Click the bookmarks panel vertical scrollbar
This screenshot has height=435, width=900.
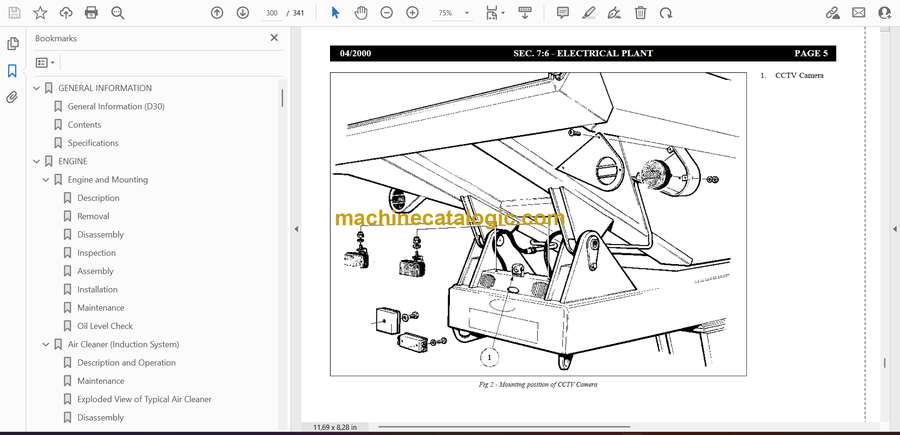282,98
